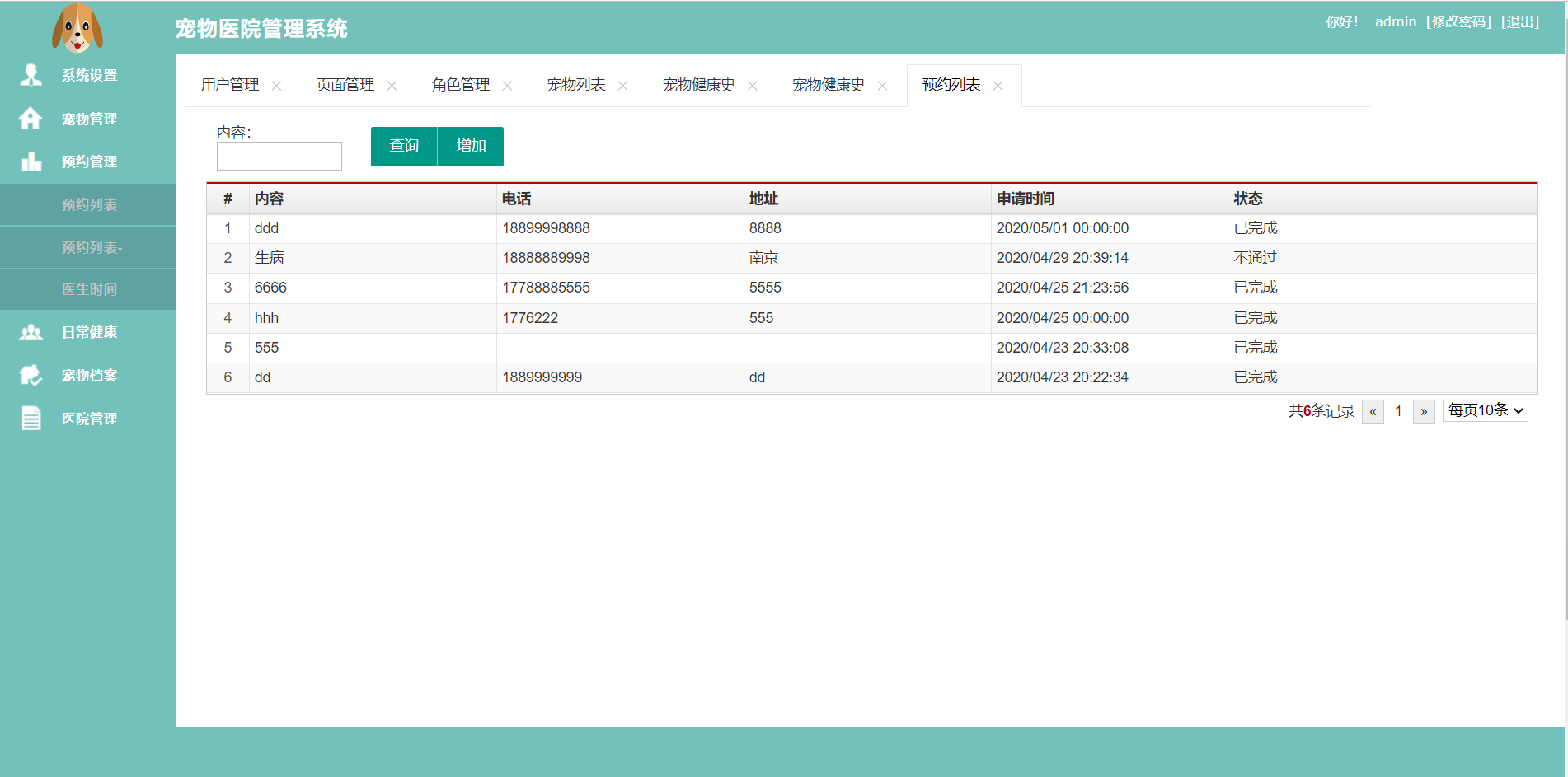Image resolution: width=1568 pixels, height=777 pixels.
Task: Open 系统设置 sidebar menu
Action: [87, 75]
